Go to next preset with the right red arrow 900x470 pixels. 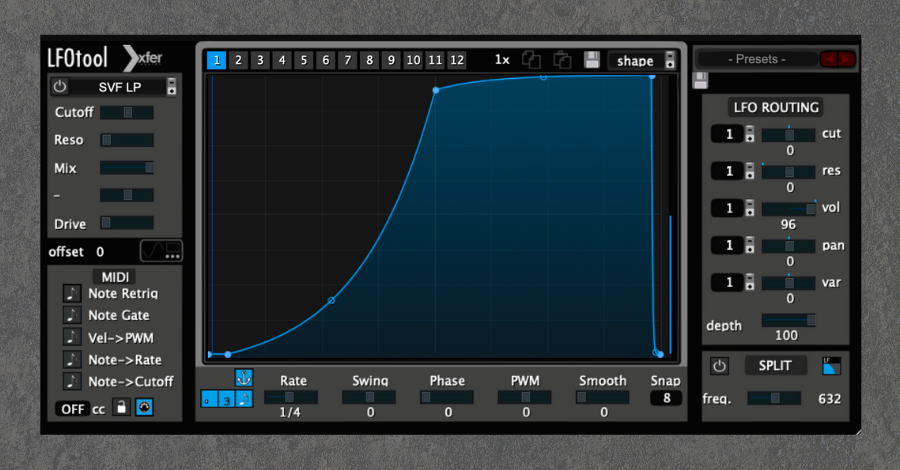847,59
